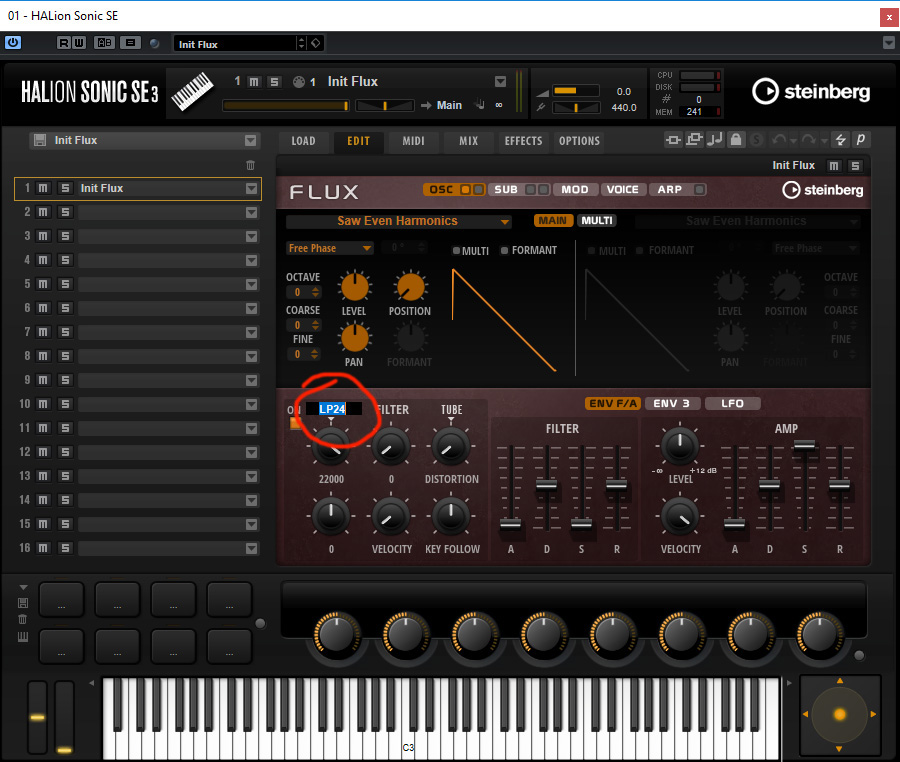This screenshot has height=762, width=900.
Task: Select the SUB page button
Action: coord(506,190)
